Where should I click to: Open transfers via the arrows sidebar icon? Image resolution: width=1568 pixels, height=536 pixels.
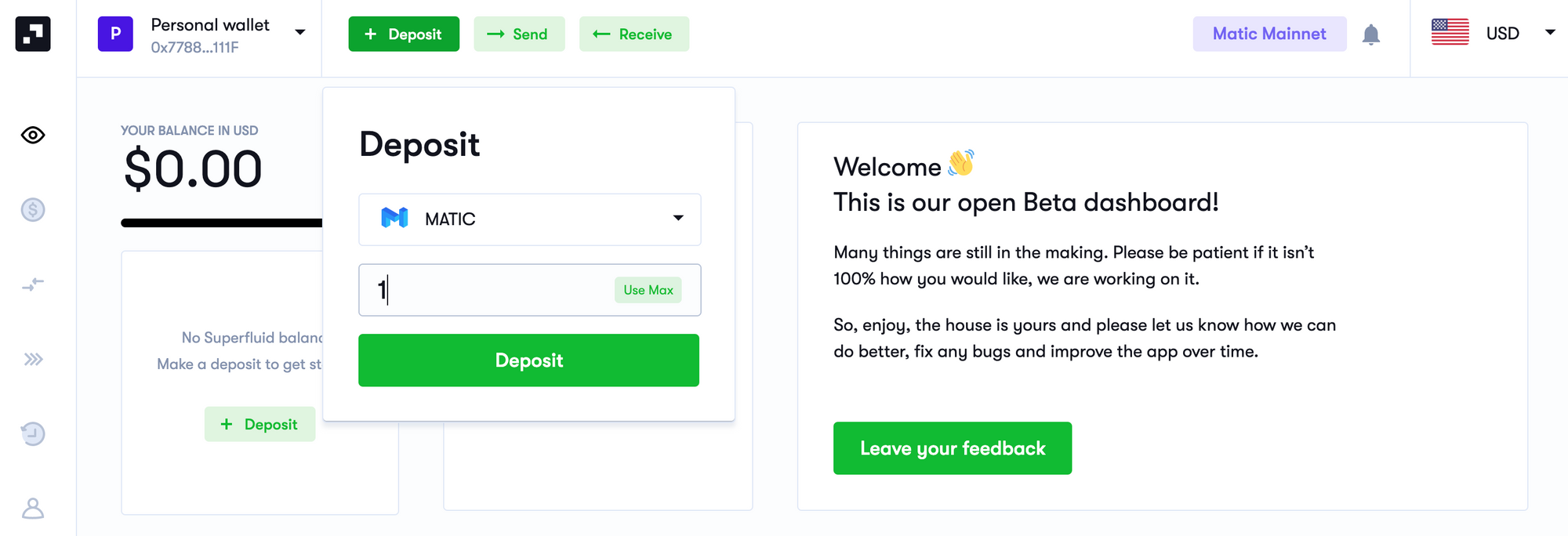coord(33,284)
